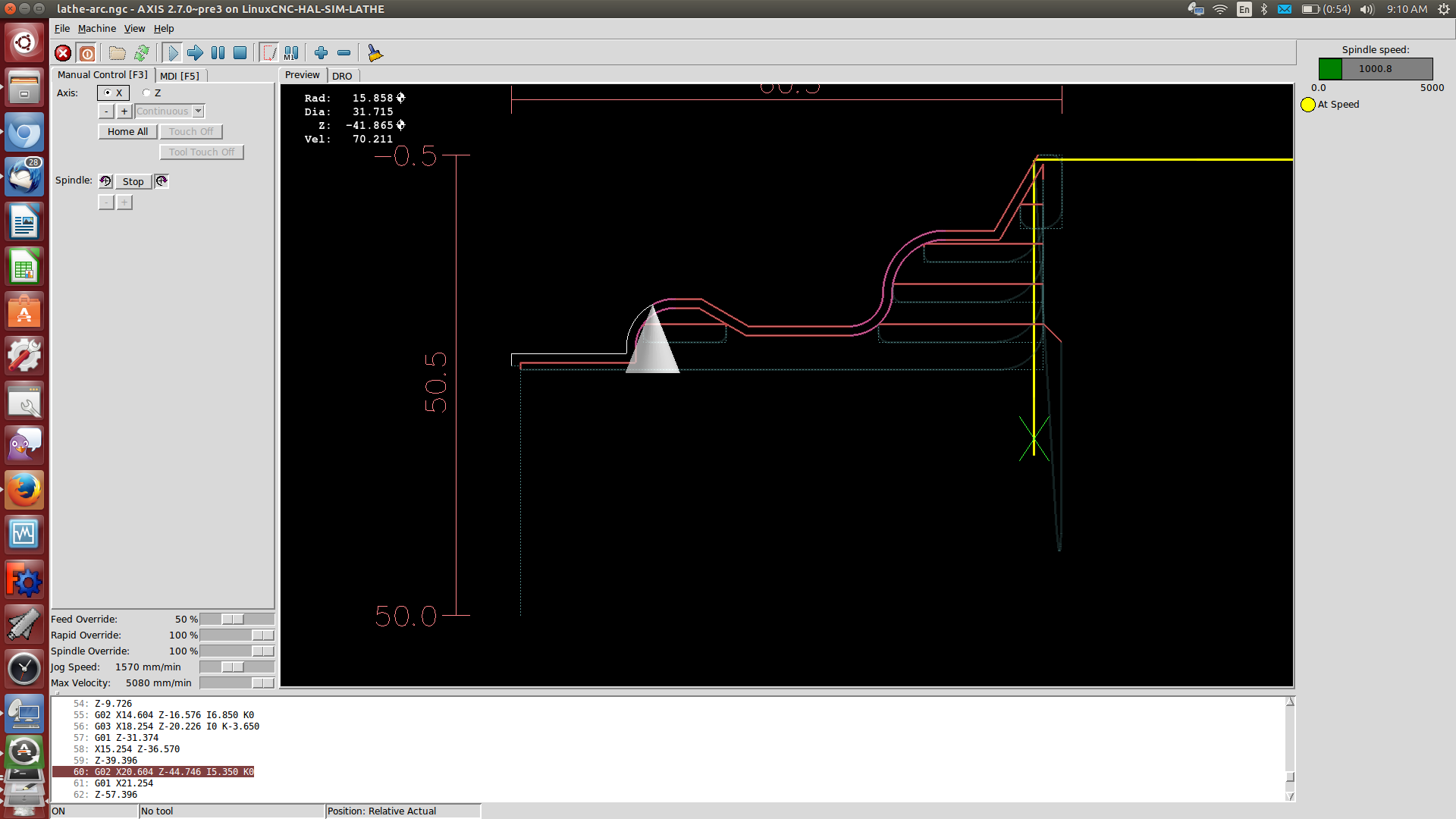1456x819 pixels.
Task: Switch to the Manual Control [F3] tab
Action: (102, 75)
